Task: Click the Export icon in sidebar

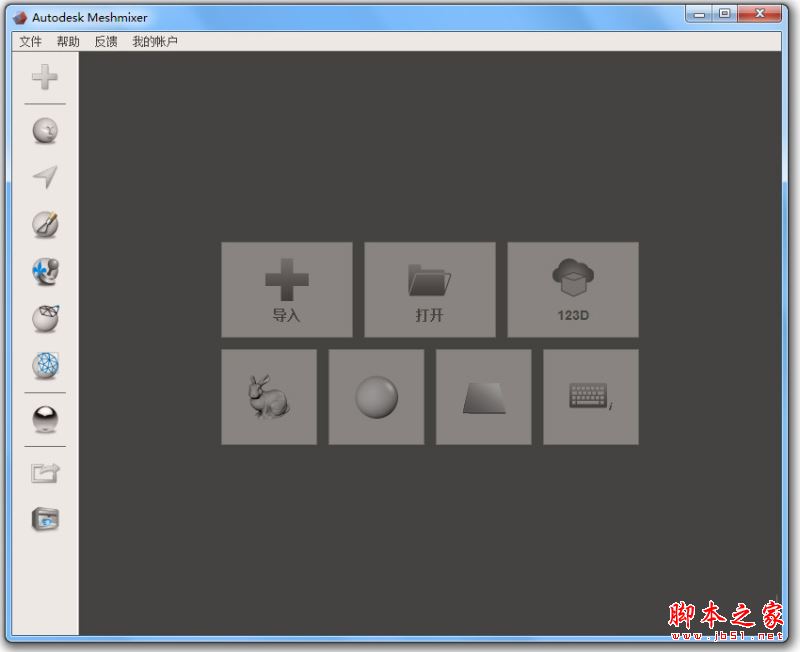Action: (45, 473)
